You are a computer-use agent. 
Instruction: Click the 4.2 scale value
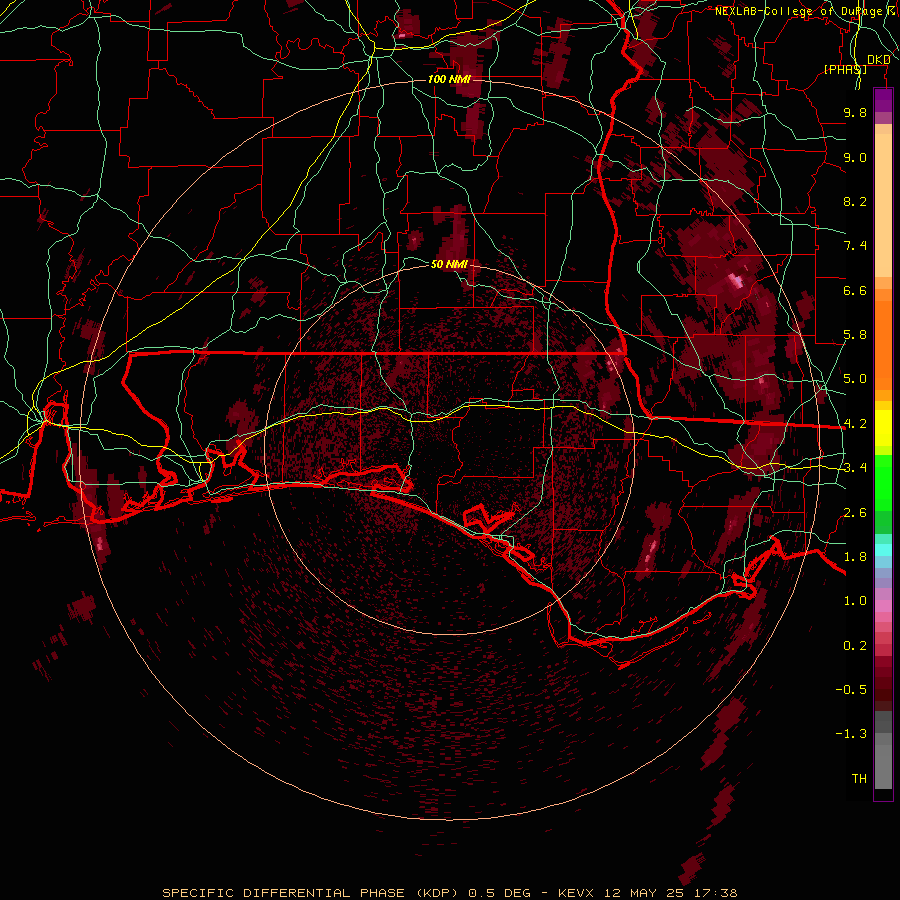pyautogui.click(x=855, y=424)
